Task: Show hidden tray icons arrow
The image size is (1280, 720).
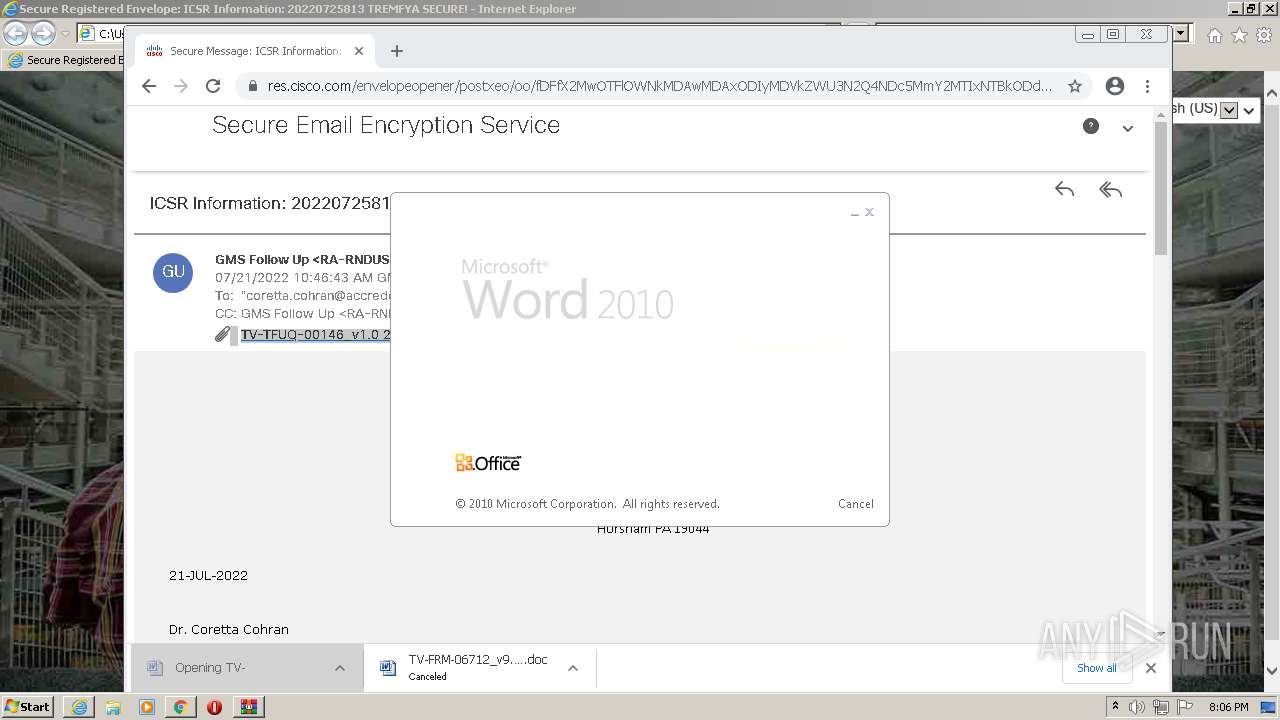Action: click(x=1116, y=707)
